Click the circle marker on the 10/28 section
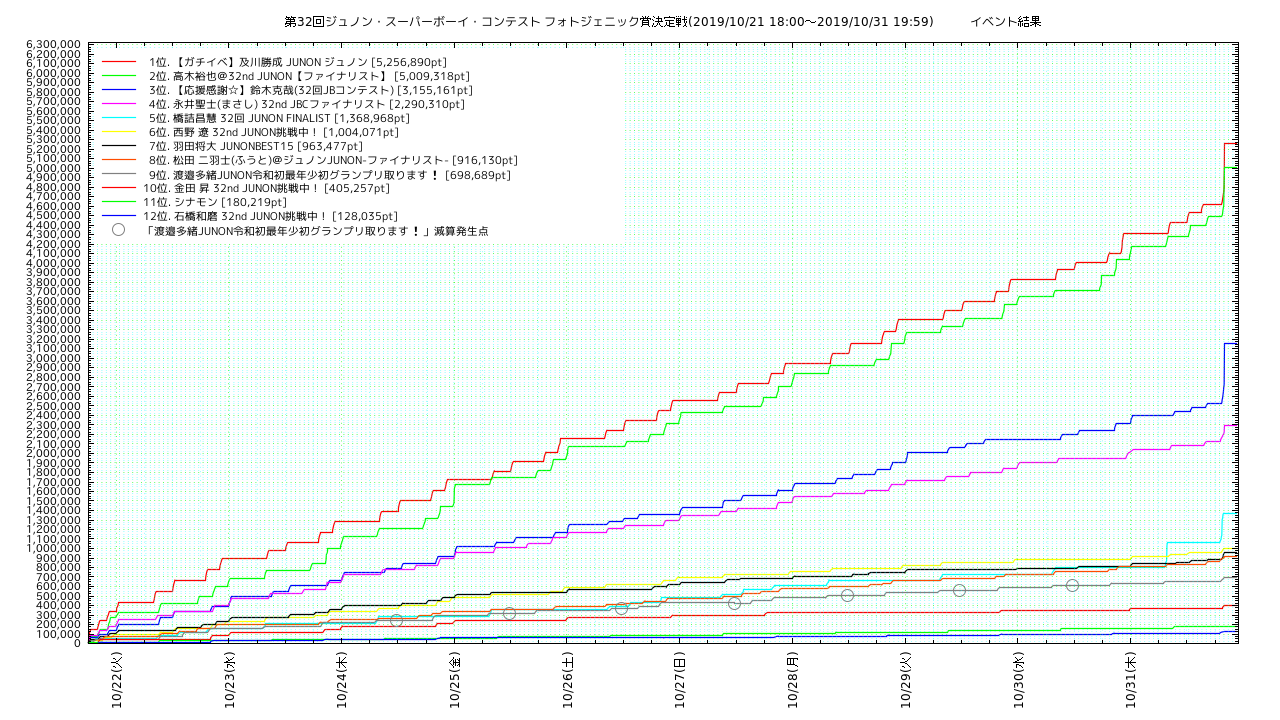 (847, 595)
